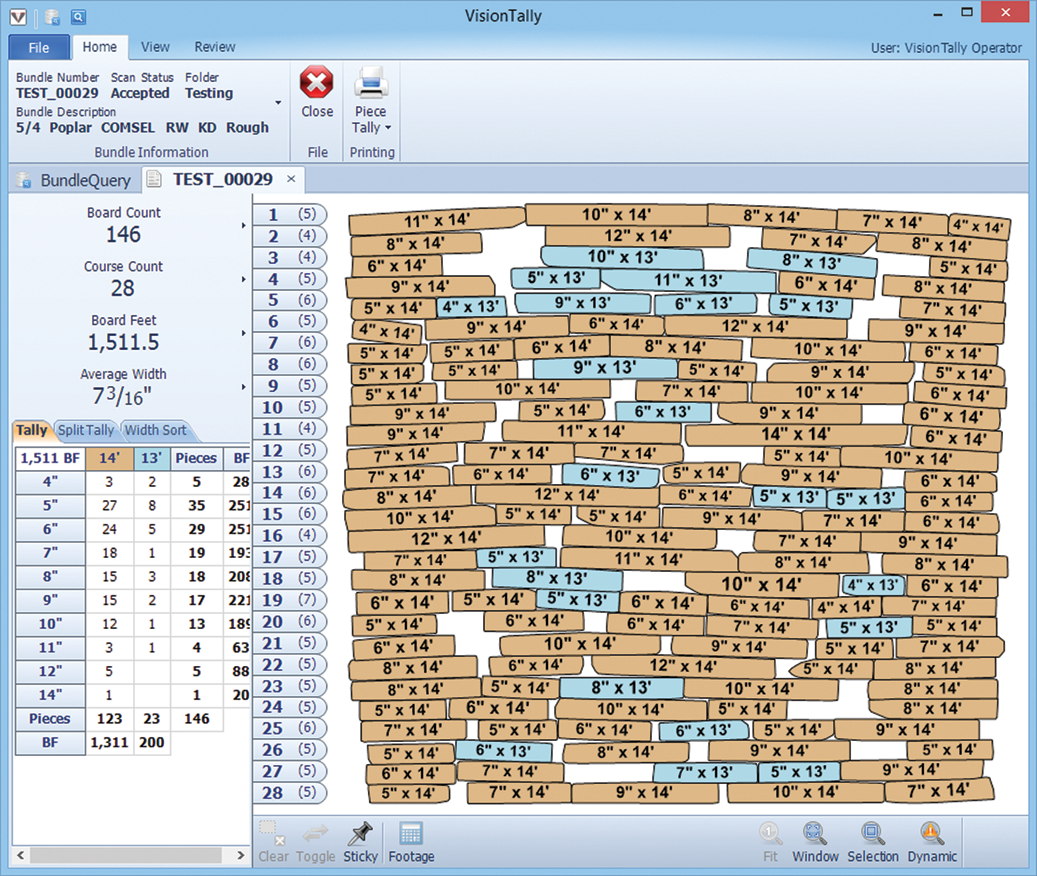Click the 14" x 14' board
The width and height of the screenshot is (1037, 876).
click(x=795, y=434)
